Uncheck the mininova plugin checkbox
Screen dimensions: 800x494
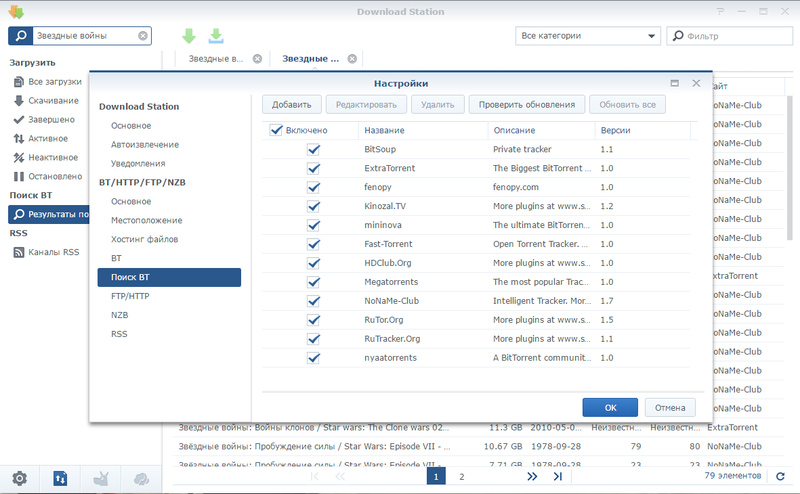tap(313, 225)
